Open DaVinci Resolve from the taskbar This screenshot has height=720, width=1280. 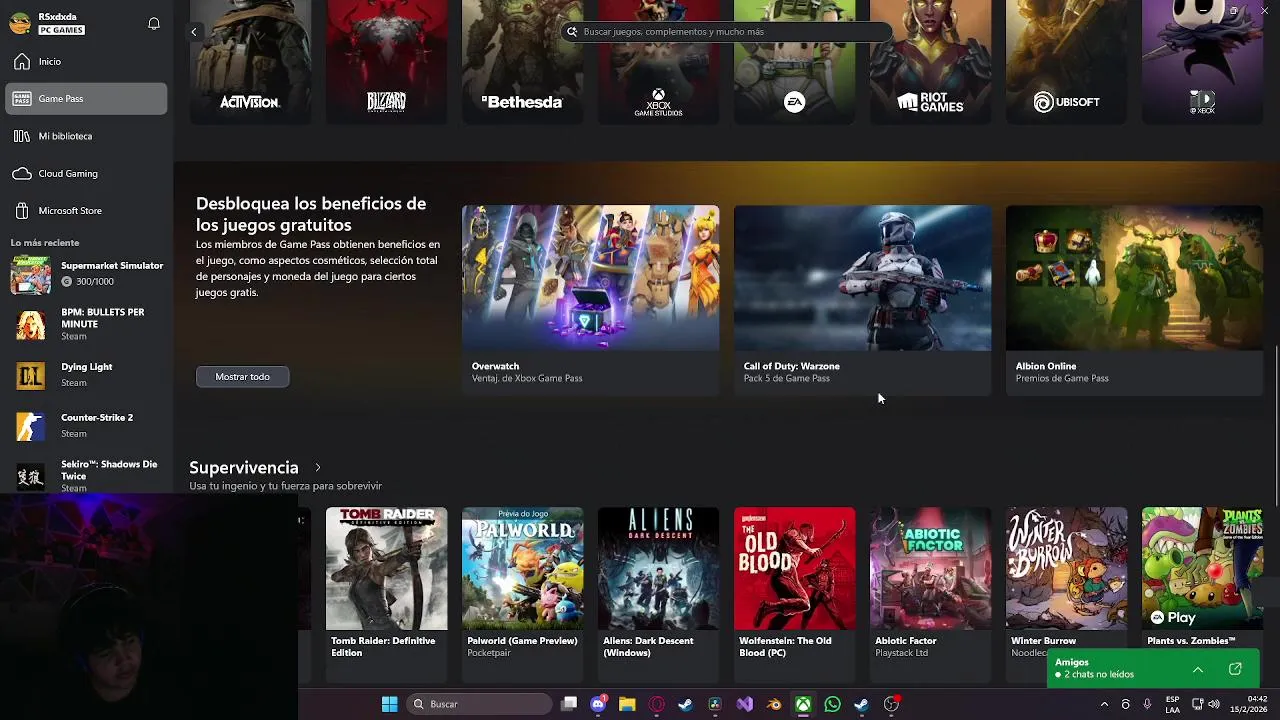pos(715,705)
